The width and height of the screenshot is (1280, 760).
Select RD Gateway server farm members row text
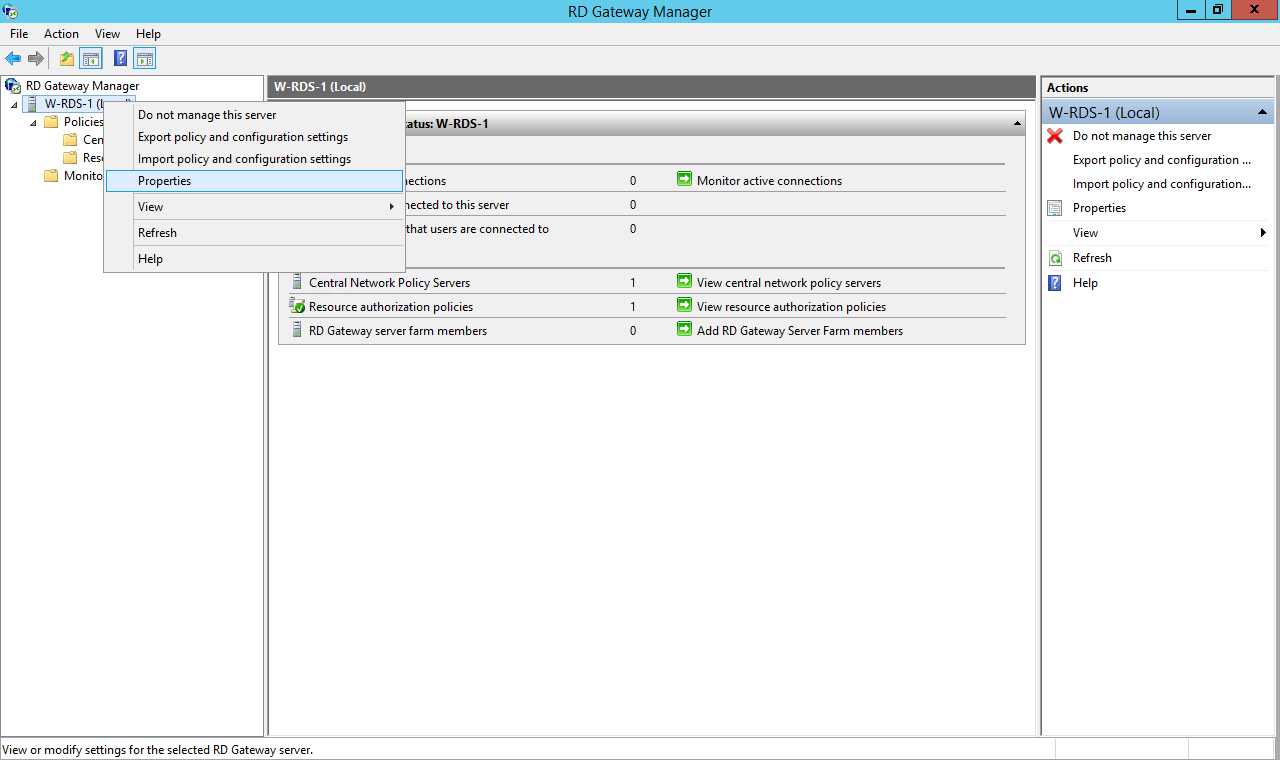(398, 331)
